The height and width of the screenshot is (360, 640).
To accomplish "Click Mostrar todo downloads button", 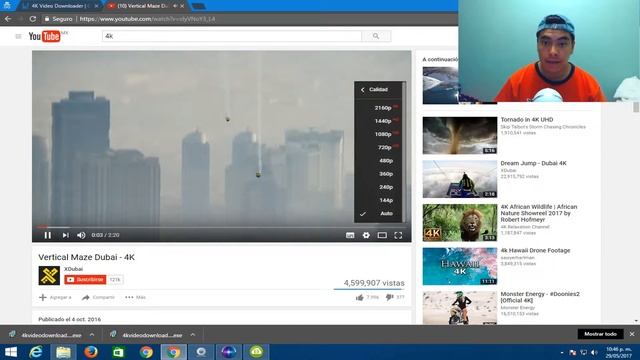I will (600, 334).
